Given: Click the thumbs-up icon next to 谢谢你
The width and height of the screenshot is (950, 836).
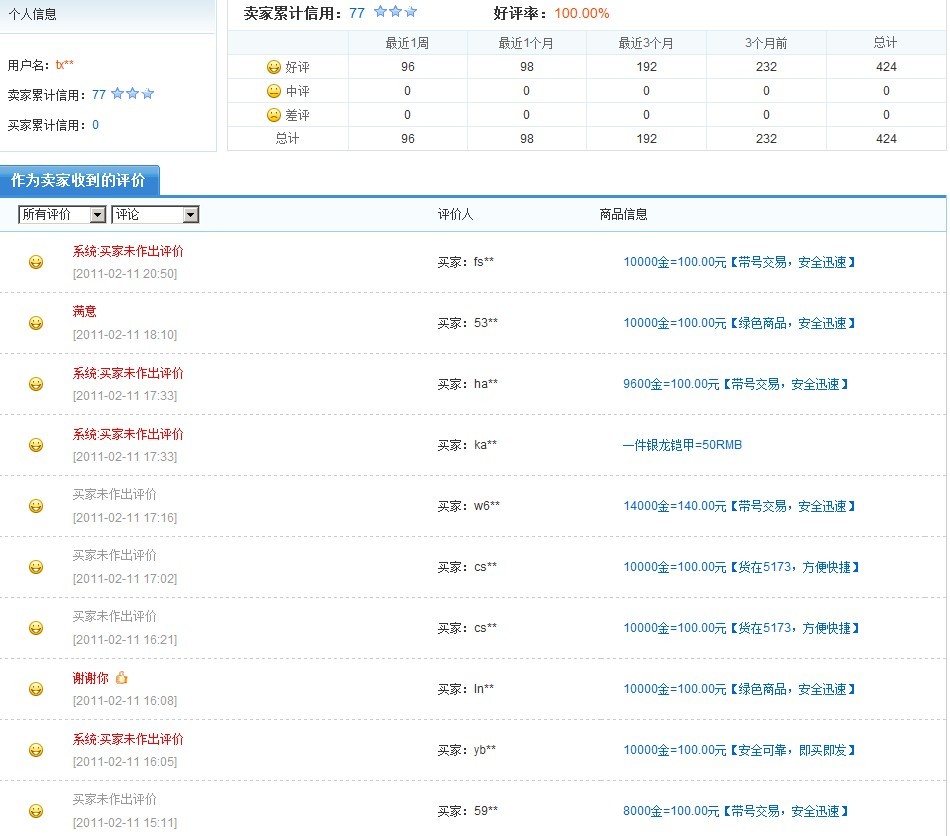Looking at the screenshot, I should (122, 678).
